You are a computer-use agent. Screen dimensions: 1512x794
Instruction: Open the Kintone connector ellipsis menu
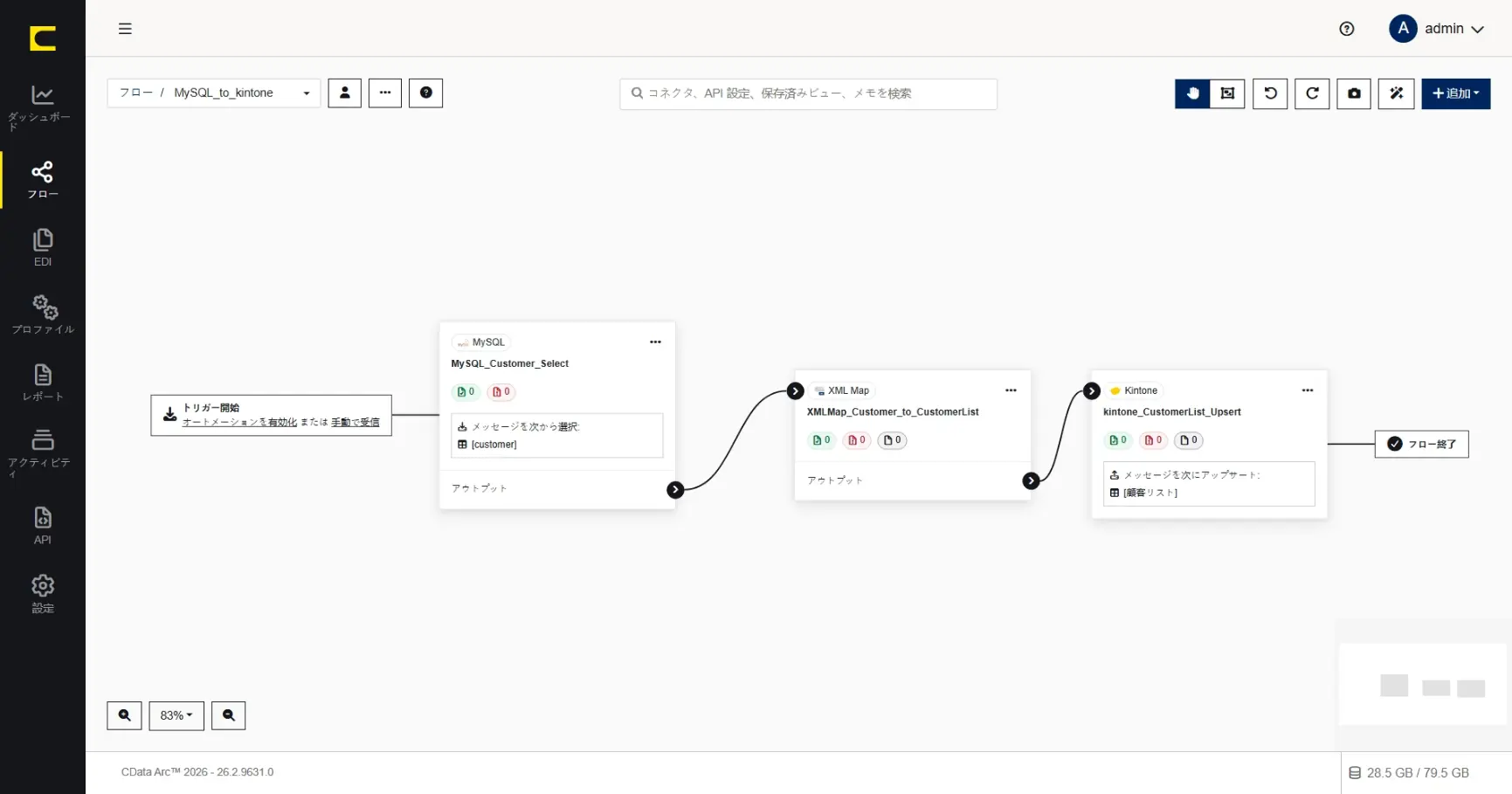point(1308,390)
